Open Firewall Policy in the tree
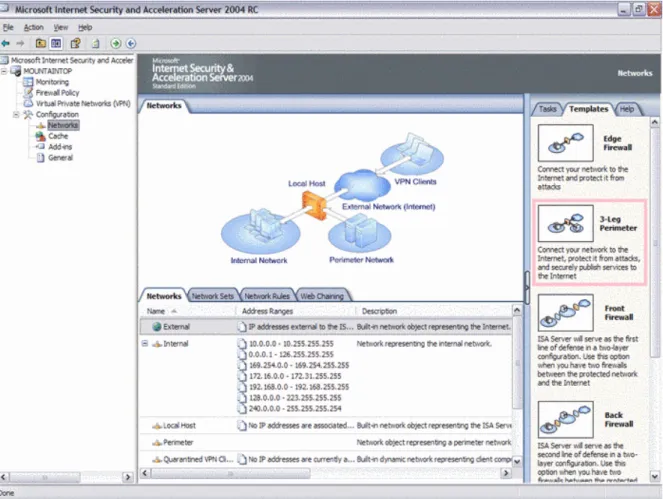This screenshot has height=499, width=663. pyautogui.click(x=57, y=93)
